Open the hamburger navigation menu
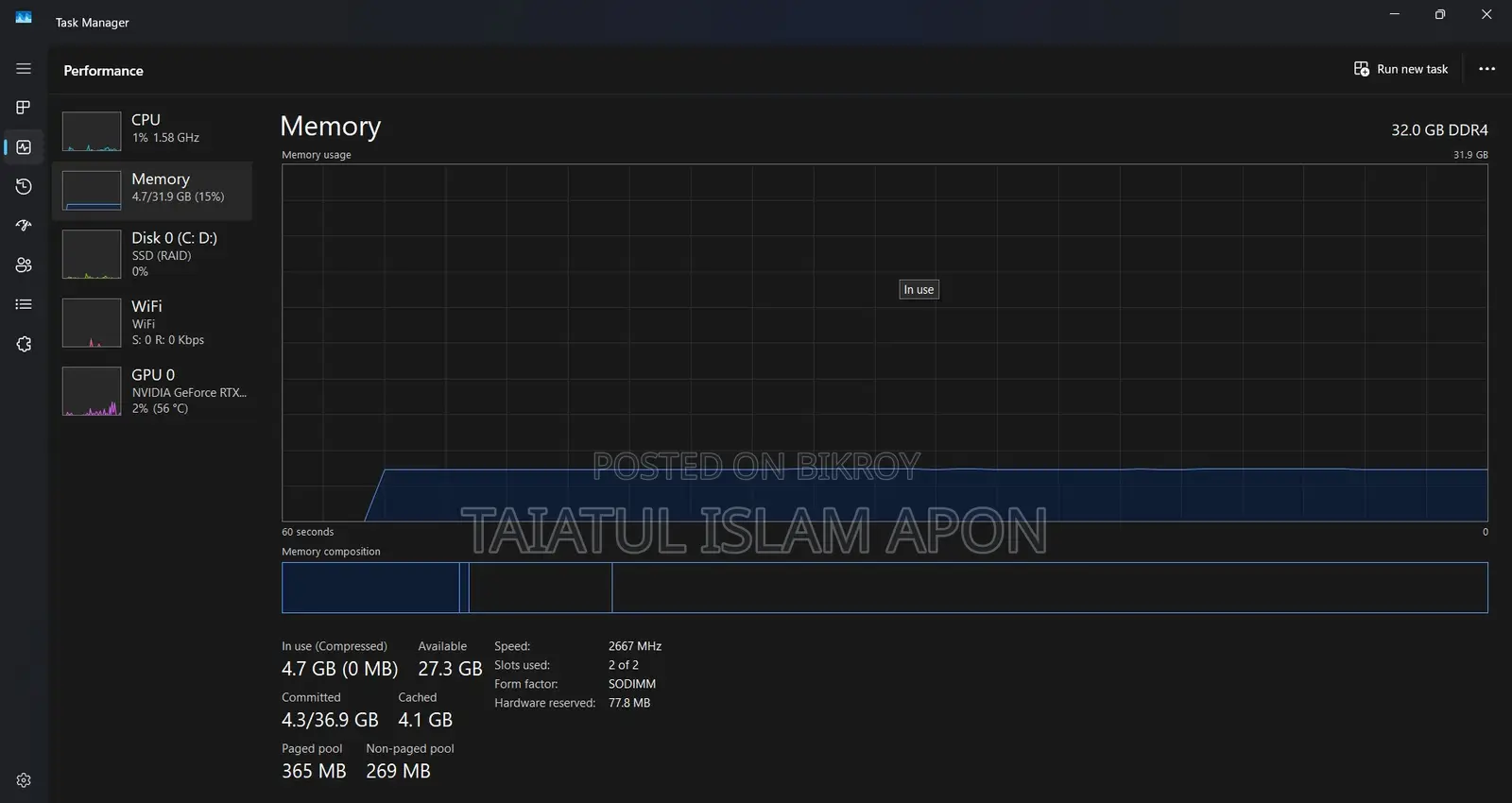Screen dimensions: 1512x803 [x=24, y=69]
